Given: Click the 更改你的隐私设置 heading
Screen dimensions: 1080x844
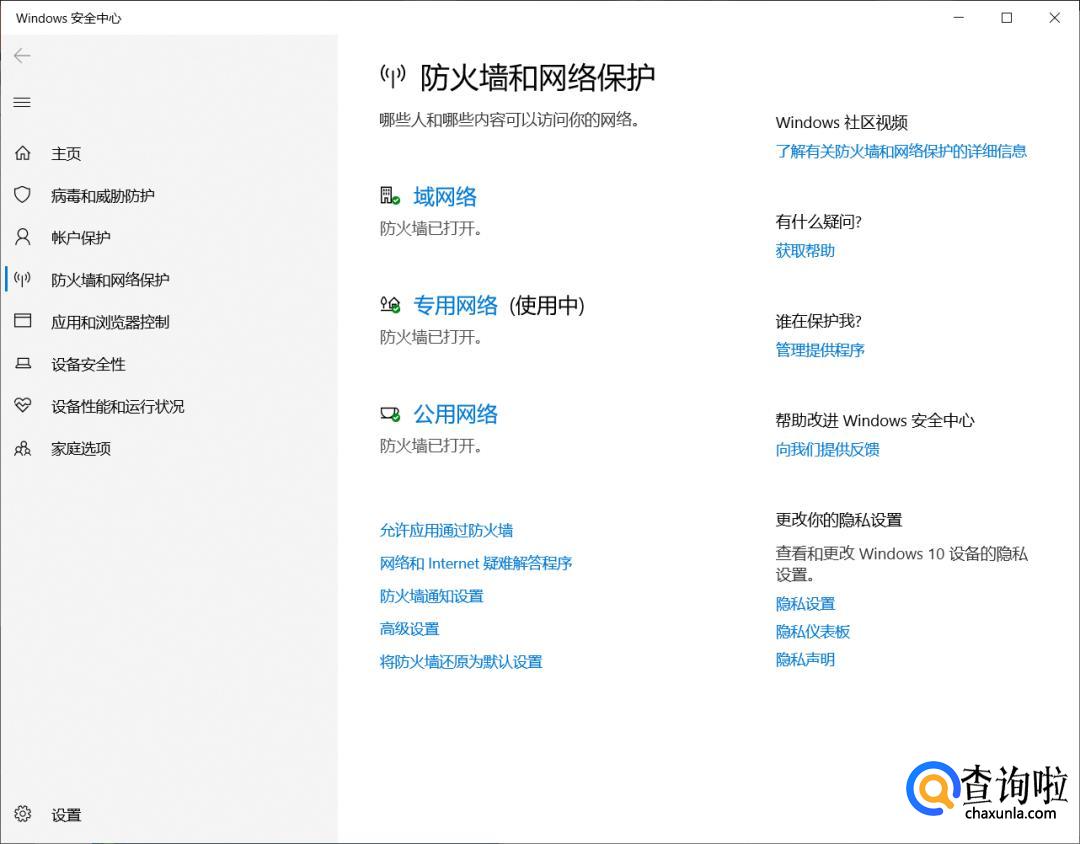Looking at the screenshot, I should click(839, 519).
